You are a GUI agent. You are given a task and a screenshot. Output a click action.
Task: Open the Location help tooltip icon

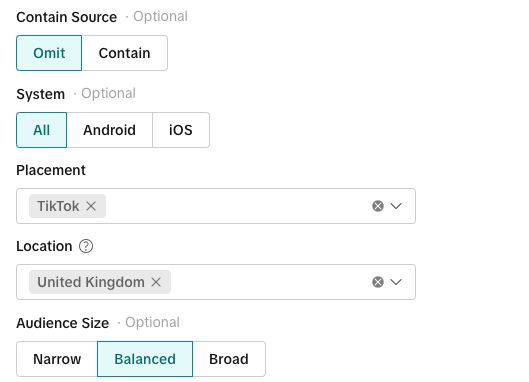click(x=86, y=246)
